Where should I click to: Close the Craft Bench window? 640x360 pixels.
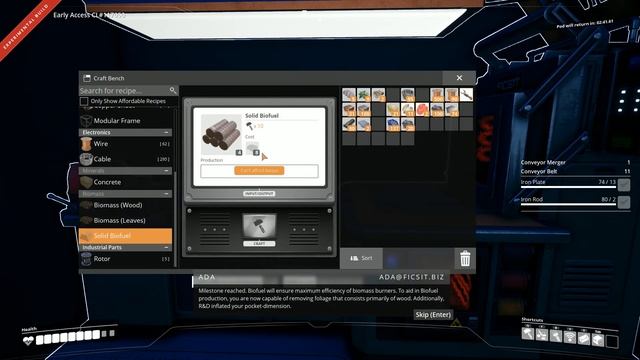coord(459,78)
